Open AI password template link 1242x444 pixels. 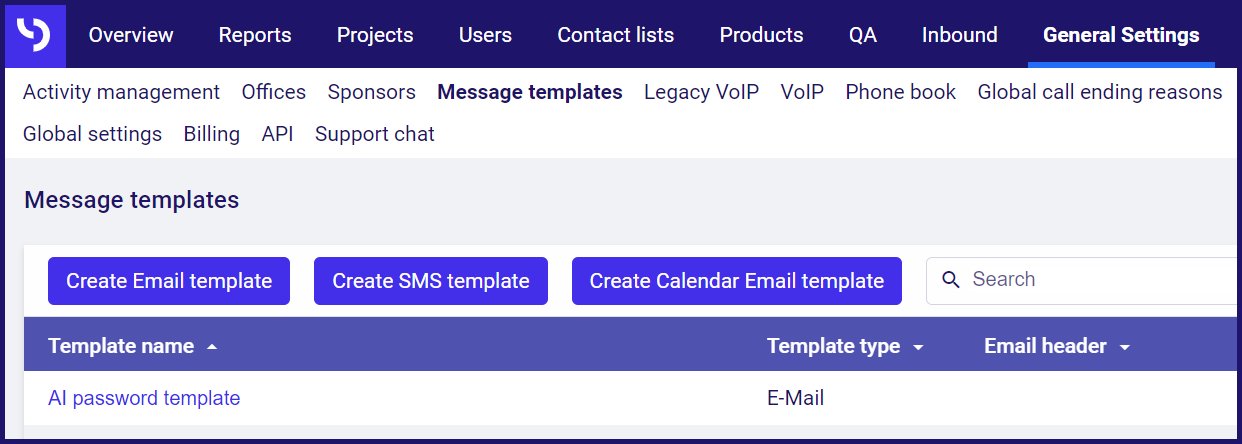(144, 398)
